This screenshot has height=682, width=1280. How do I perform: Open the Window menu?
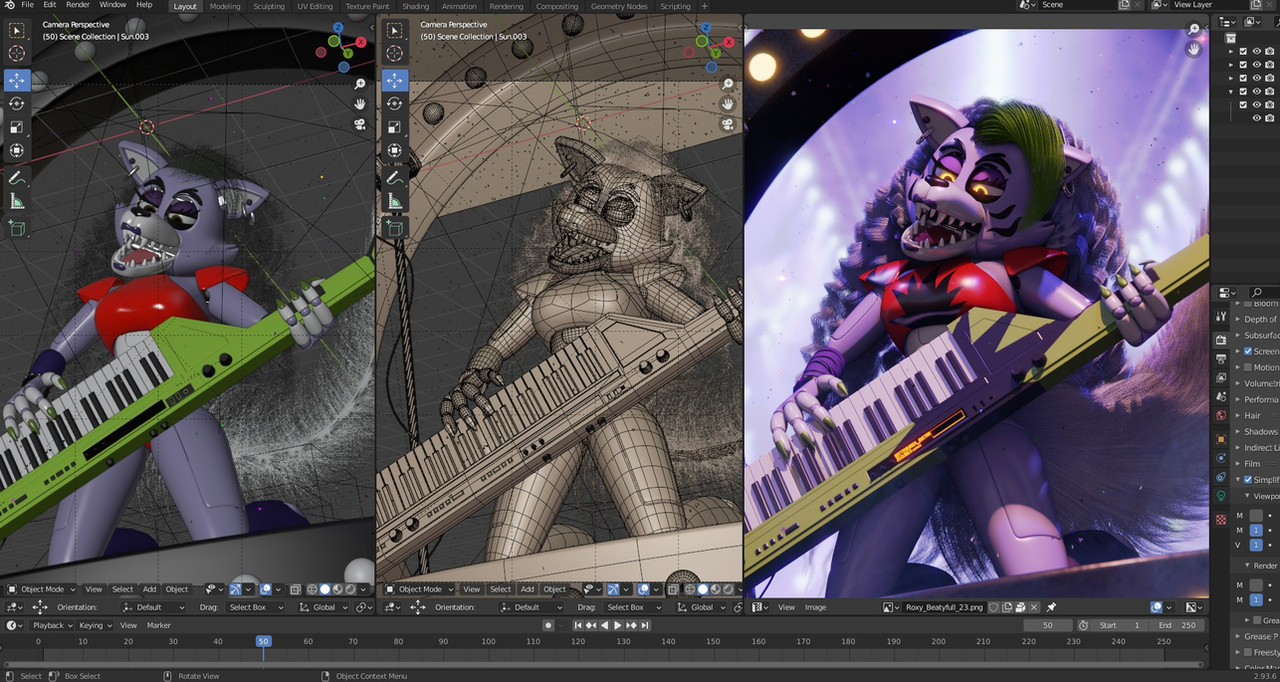pos(113,5)
